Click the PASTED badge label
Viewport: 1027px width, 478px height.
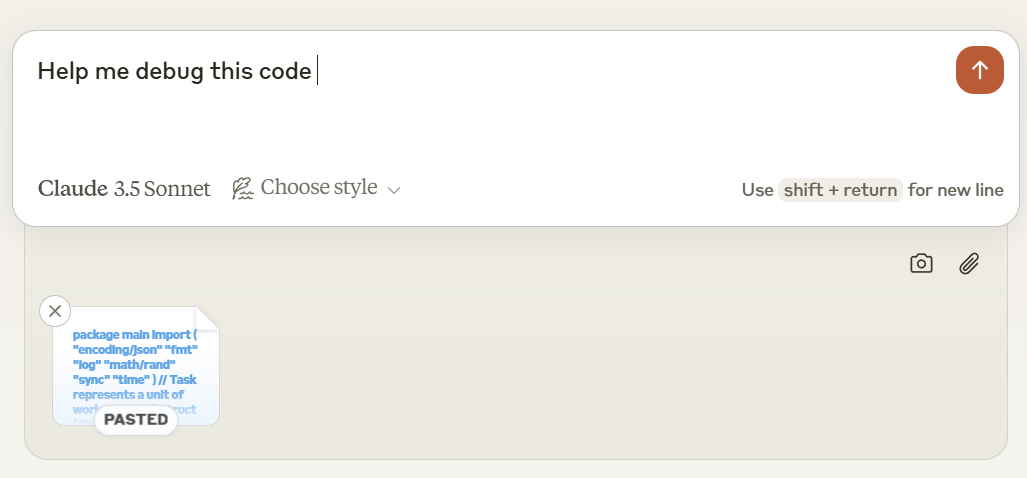136,419
